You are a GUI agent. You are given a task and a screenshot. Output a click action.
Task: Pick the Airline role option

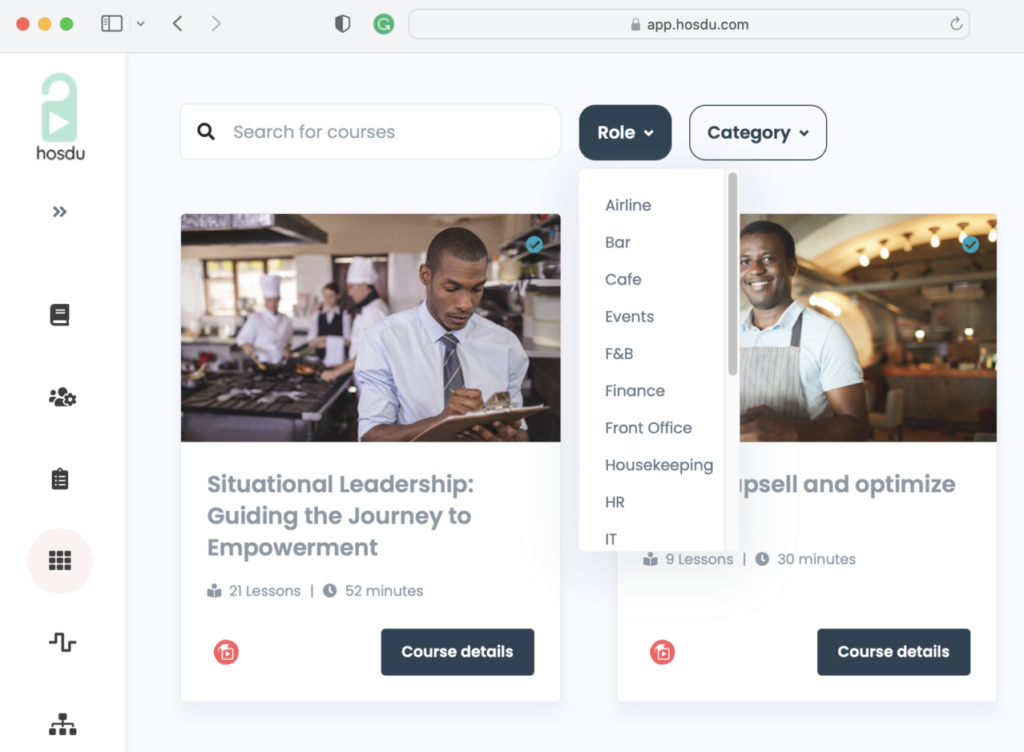click(x=628, y=205)
